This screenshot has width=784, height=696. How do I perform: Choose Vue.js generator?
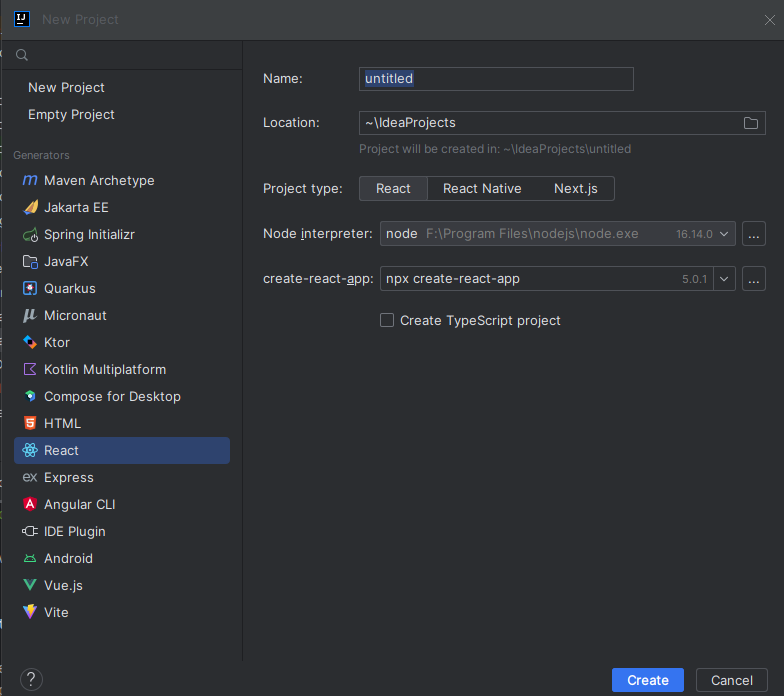(x=122, y=585)
